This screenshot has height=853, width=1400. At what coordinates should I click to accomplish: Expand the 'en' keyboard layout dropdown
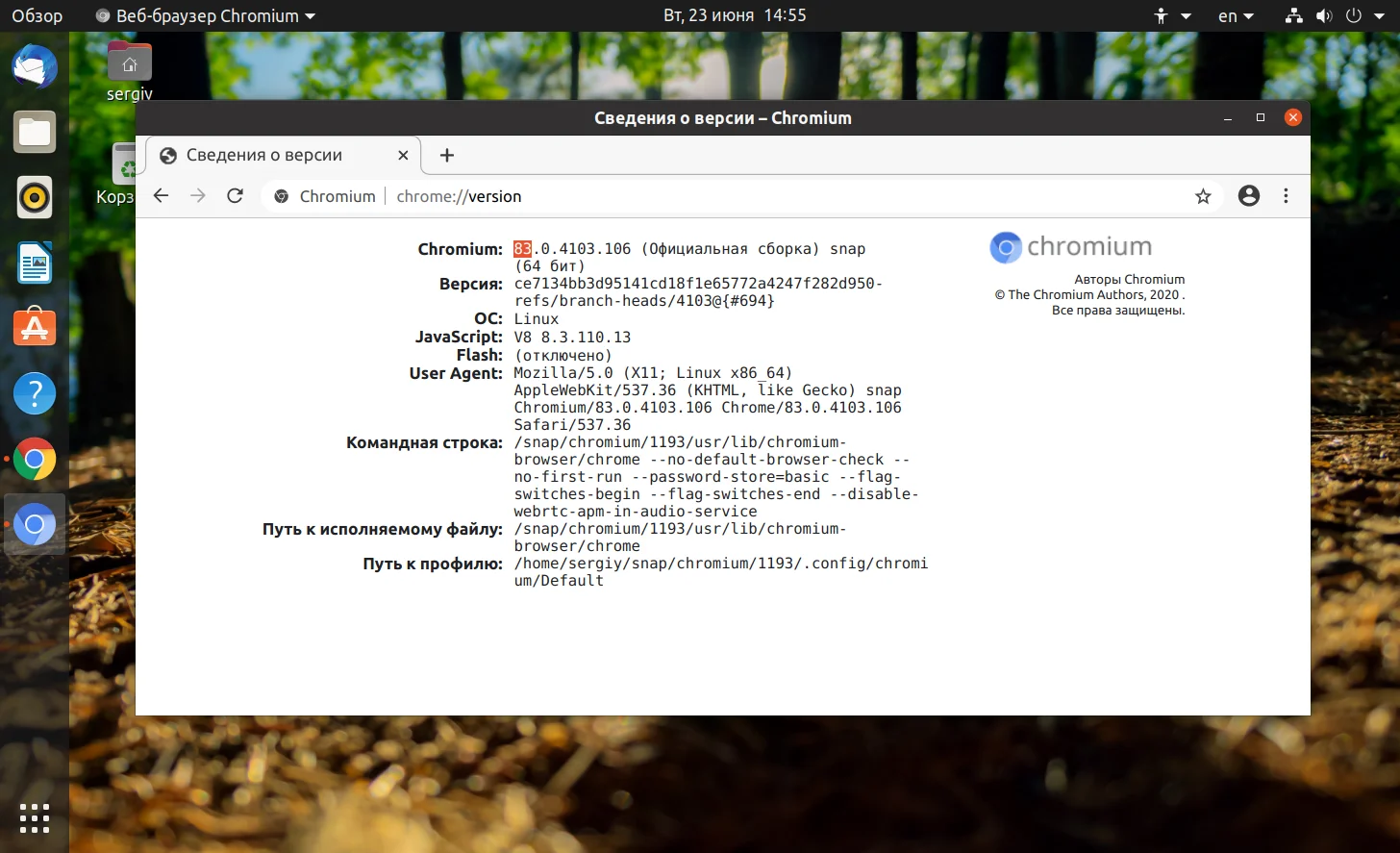pyautogui.click(x=1236, y=15)
